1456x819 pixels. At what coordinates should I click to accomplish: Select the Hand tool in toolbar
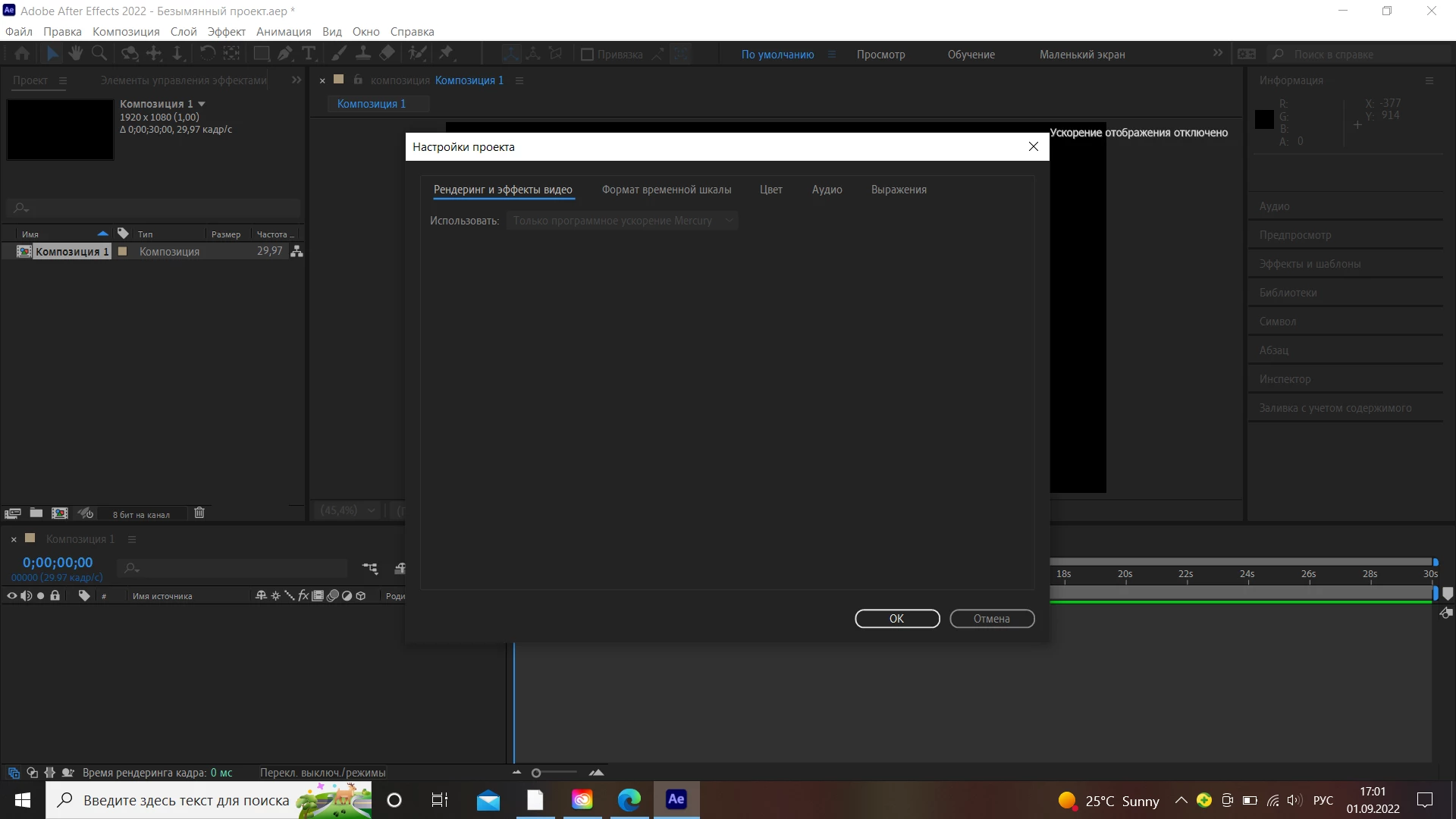[75, 53]
